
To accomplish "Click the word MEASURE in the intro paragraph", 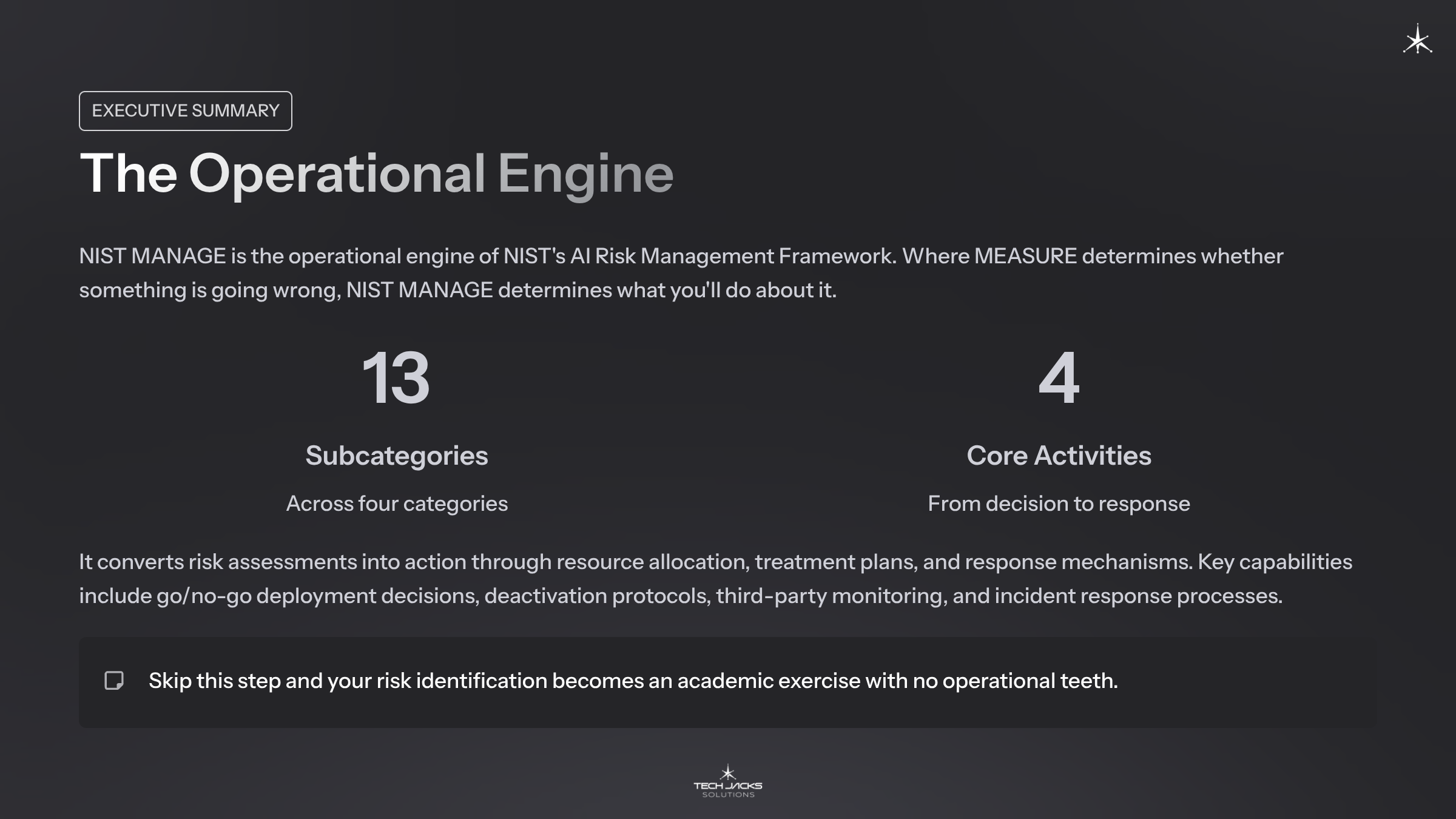I will [1025, 256].
